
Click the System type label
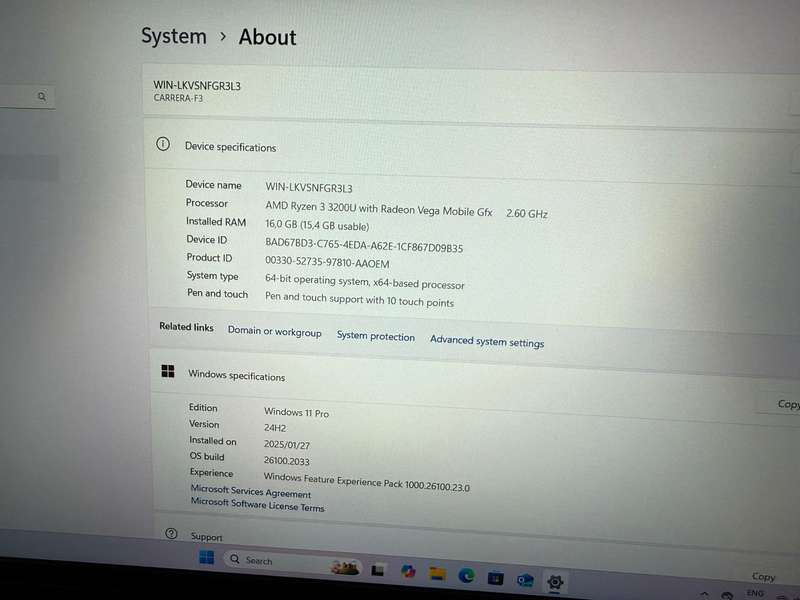tap(212, 276)
